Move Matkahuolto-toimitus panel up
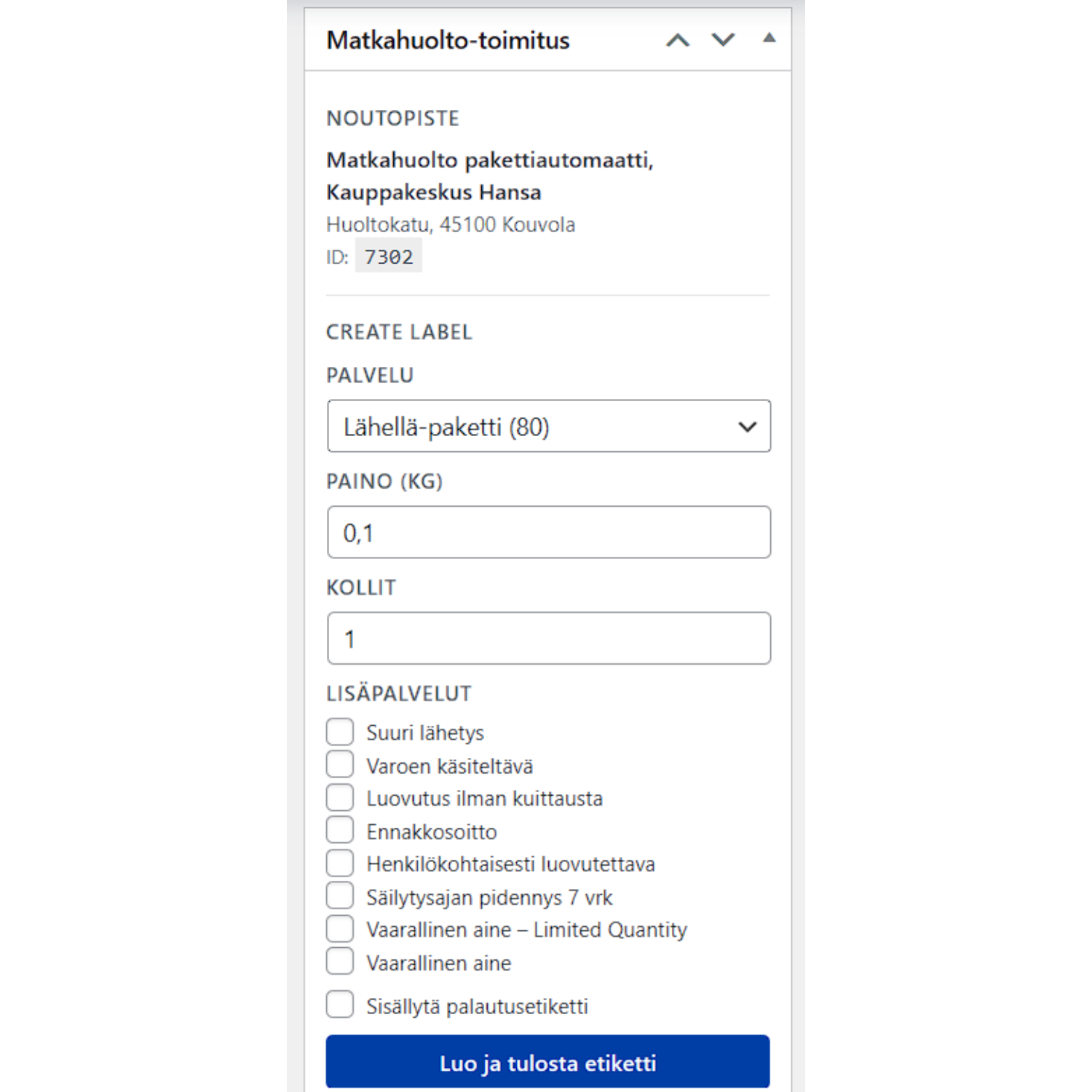The height and width of the screenshot is (1092, 1092). pyautogui.click(x=677, y=40)
